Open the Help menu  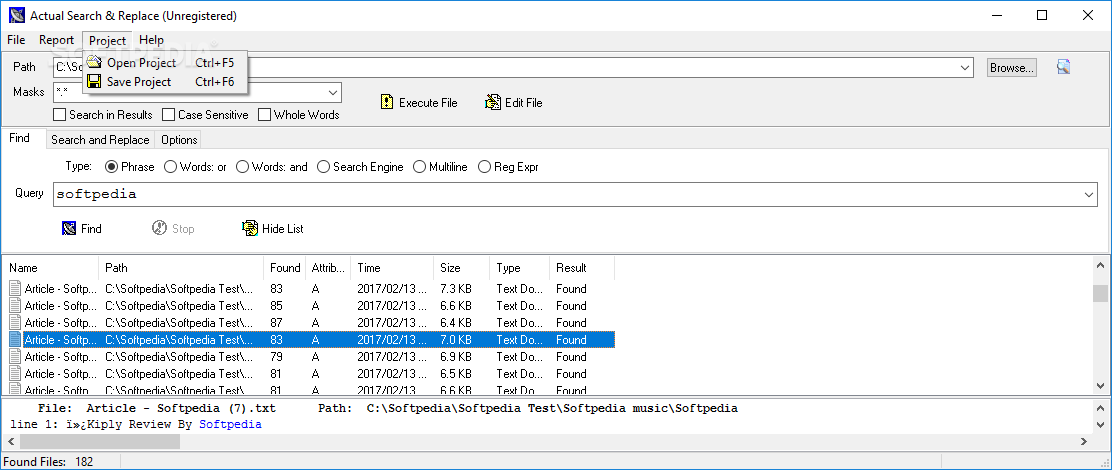151,40
